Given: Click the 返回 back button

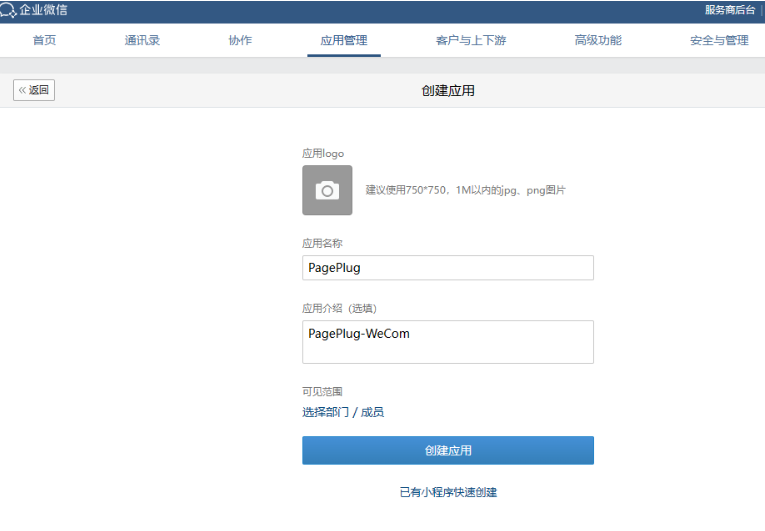Looking at the screenshot, I should 34,90.
